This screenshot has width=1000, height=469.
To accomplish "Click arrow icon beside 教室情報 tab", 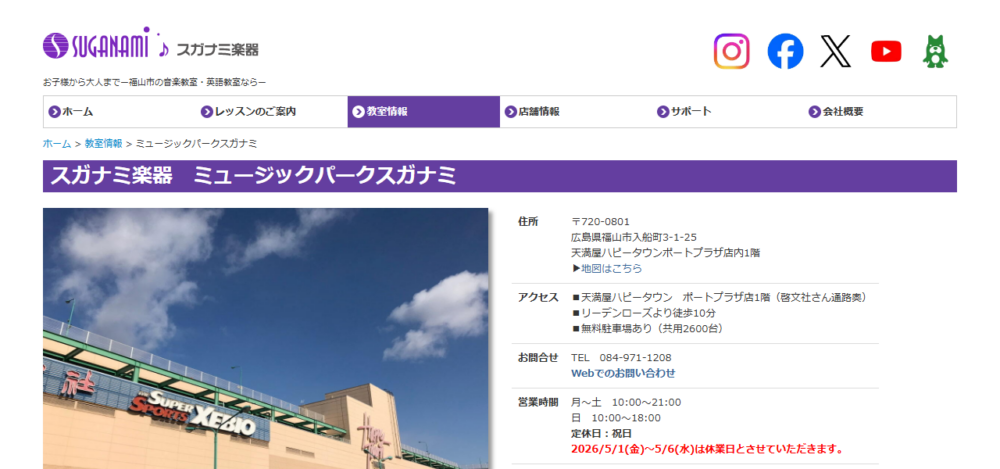I will click(358, 112).
